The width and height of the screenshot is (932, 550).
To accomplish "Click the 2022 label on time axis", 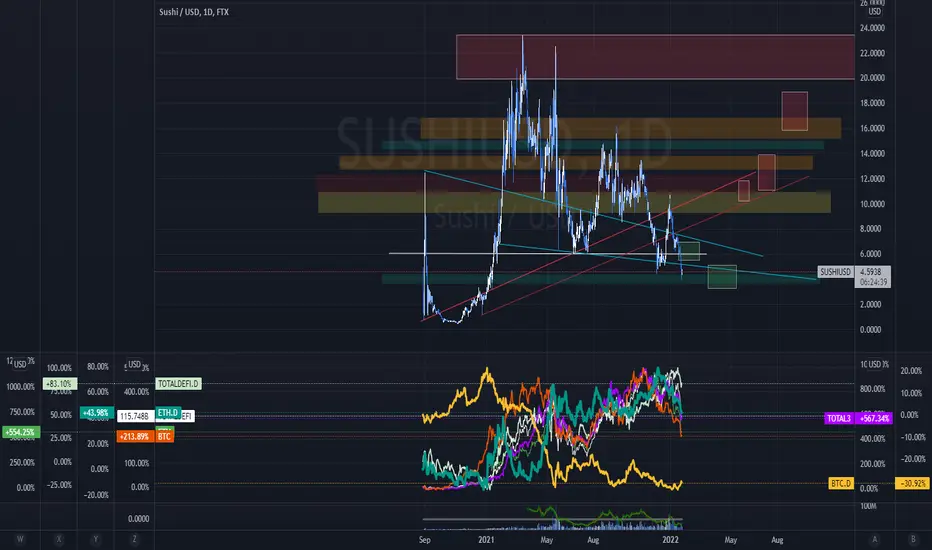I will pyautogui.click(x=670, y=540).
